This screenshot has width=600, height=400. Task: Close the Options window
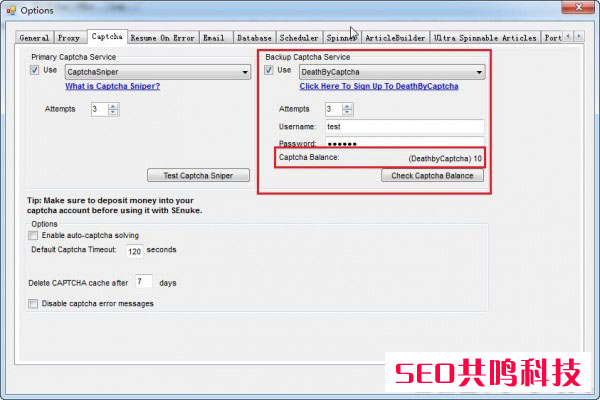[x=578, y=7]
